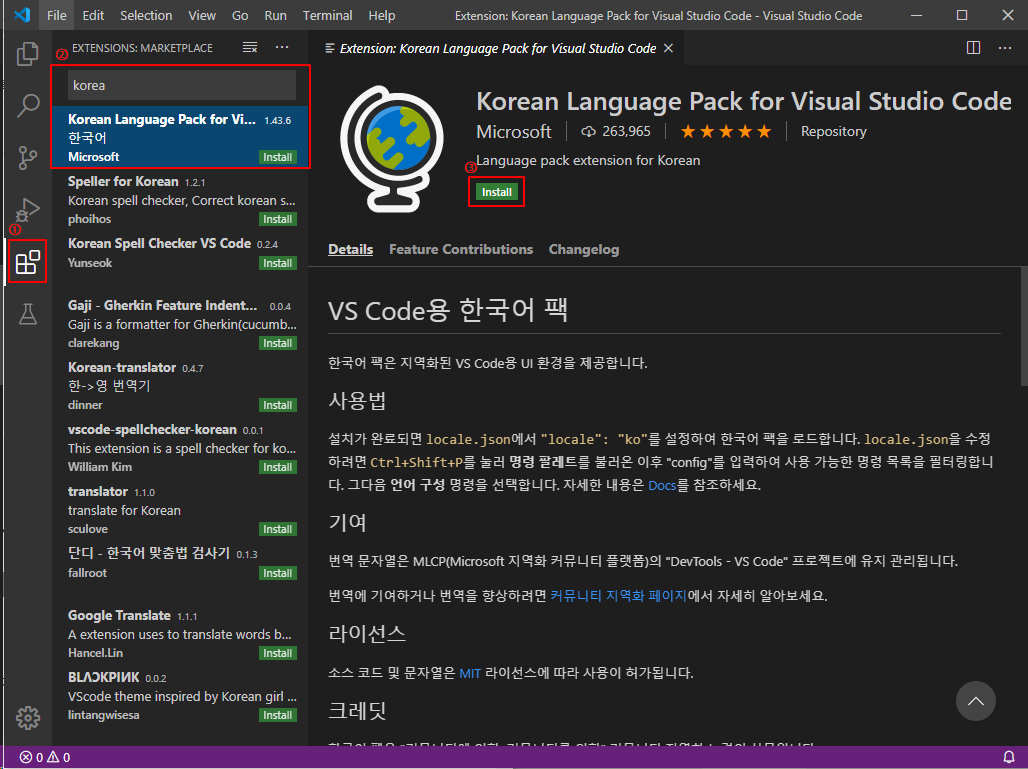1028x769 pixels.
Task: Open the Source Control view
Action: [28, 158]
